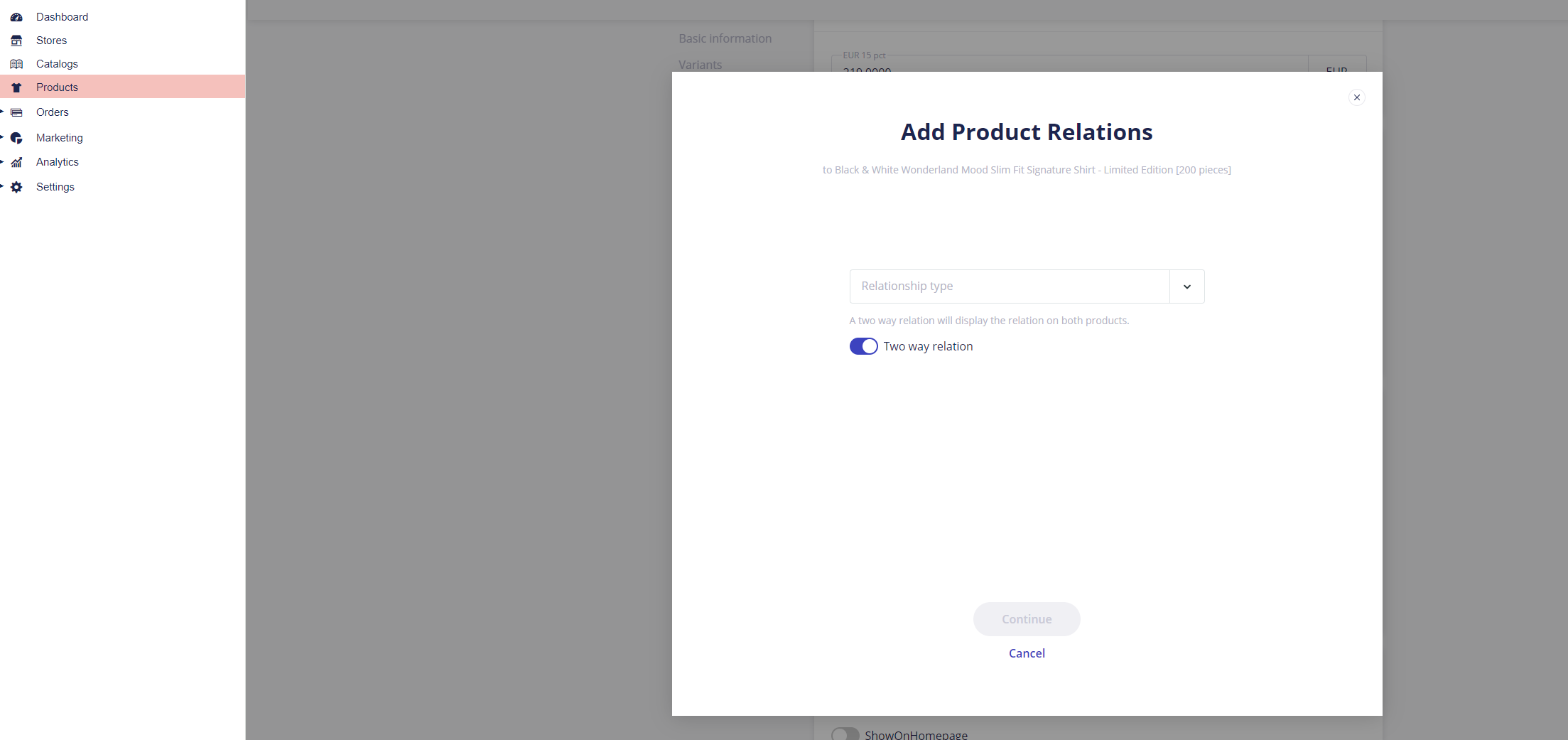Click the Orders card icon
The image size is (1568, 740).
pyautogui.click(x=16, y=112)
